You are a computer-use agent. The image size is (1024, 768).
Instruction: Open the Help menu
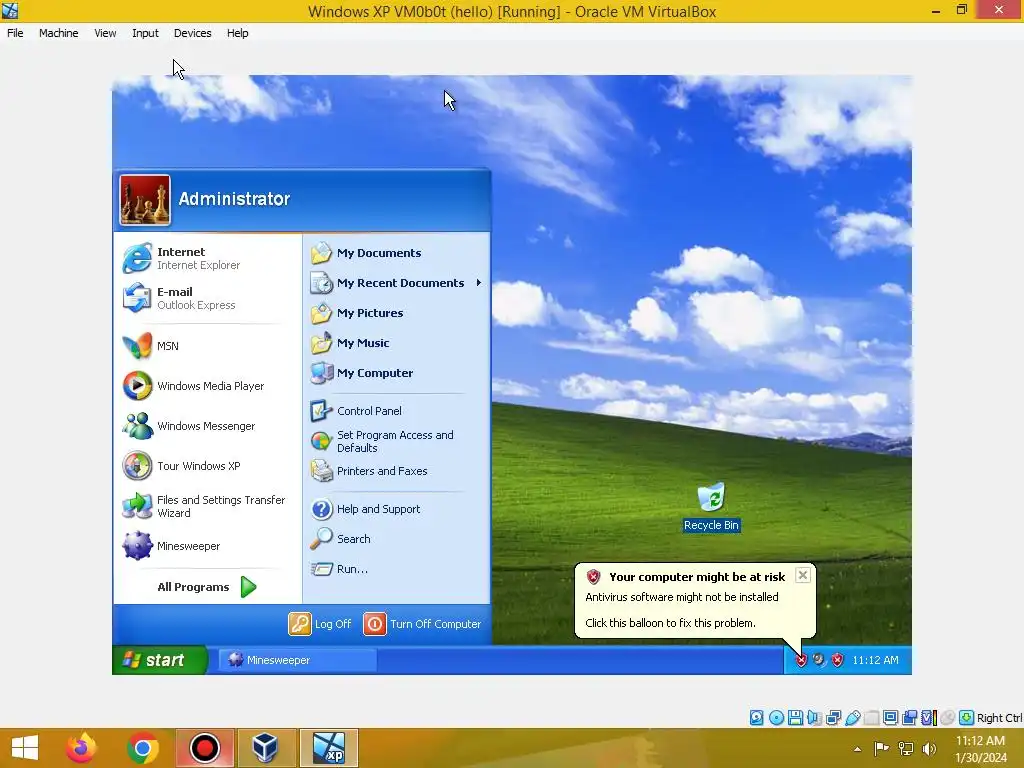click(x=238, y=33)
